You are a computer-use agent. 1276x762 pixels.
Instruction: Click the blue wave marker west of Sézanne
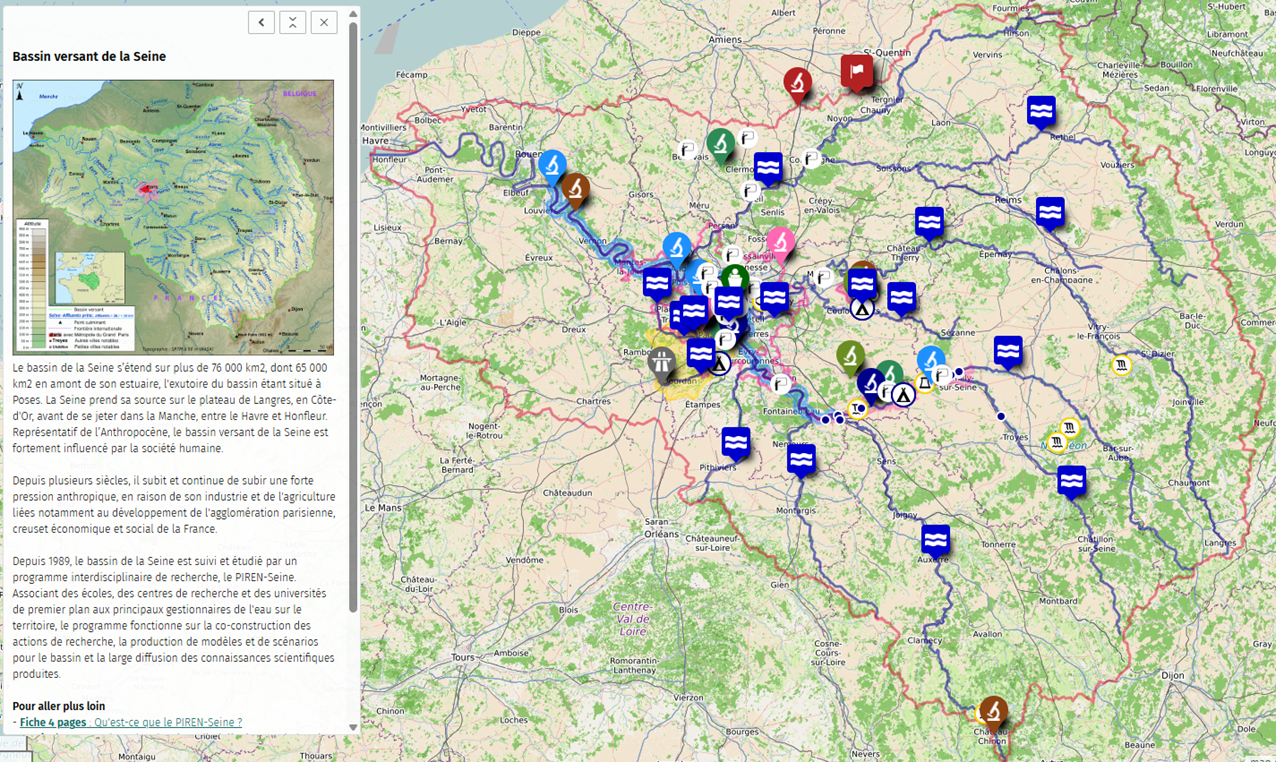[901, 298]
